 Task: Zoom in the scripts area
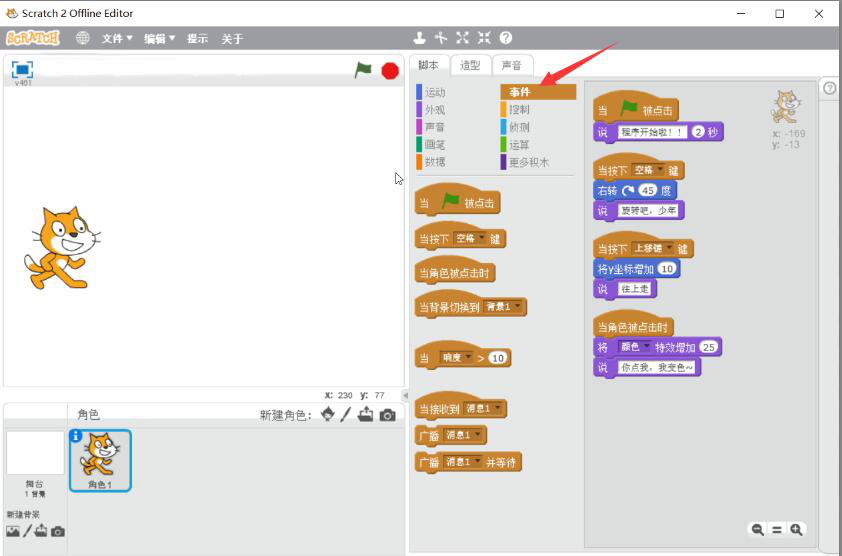coord(796,530)
